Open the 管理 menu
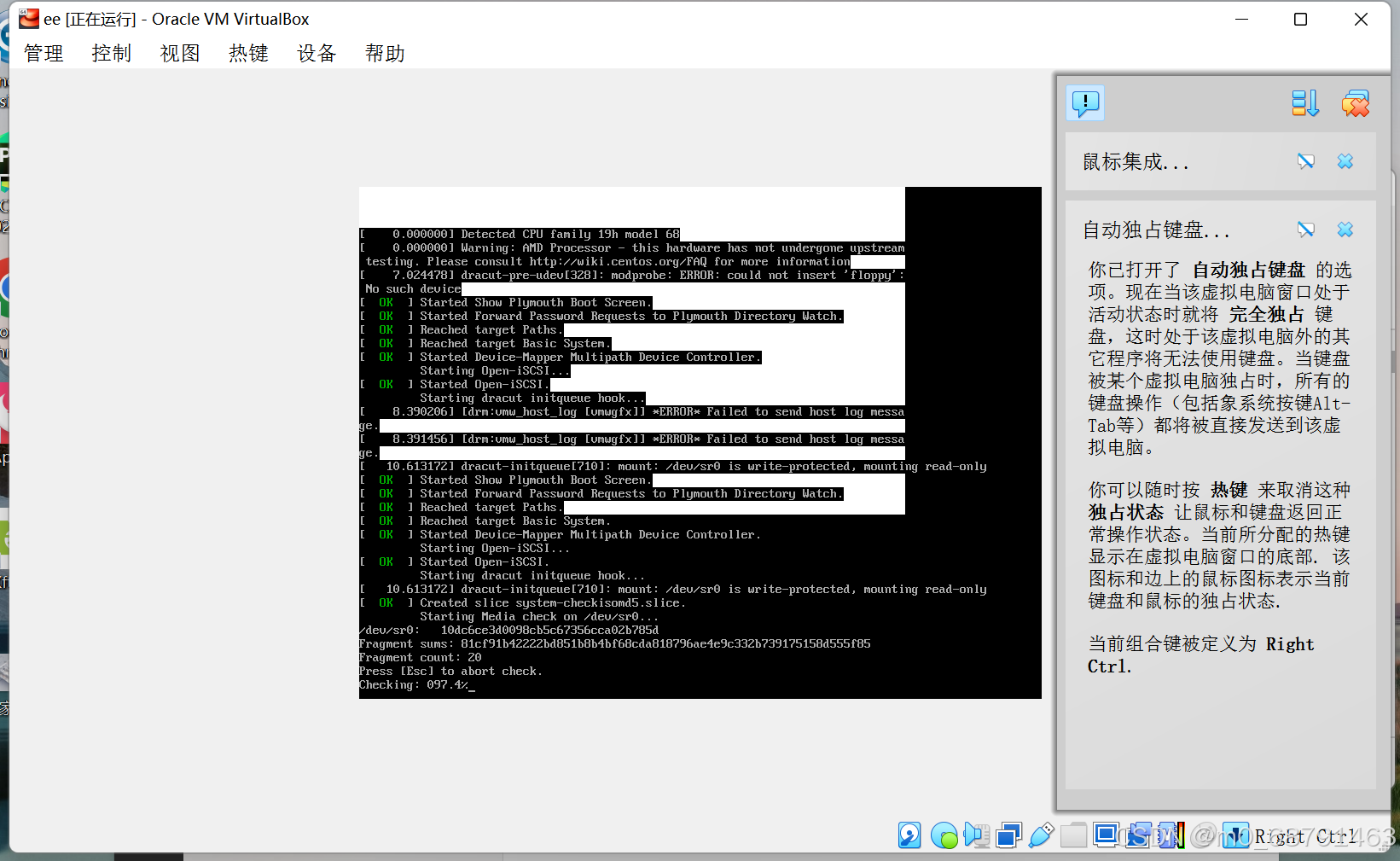 [44, 53]
